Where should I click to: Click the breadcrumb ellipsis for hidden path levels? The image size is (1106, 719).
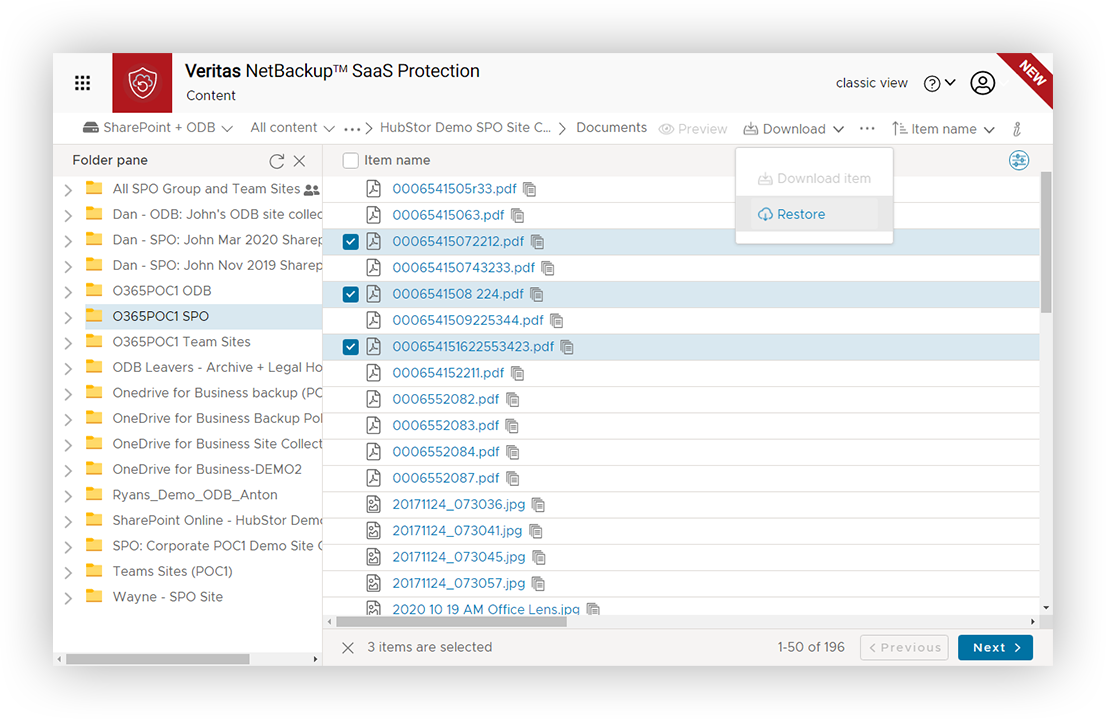352,128
